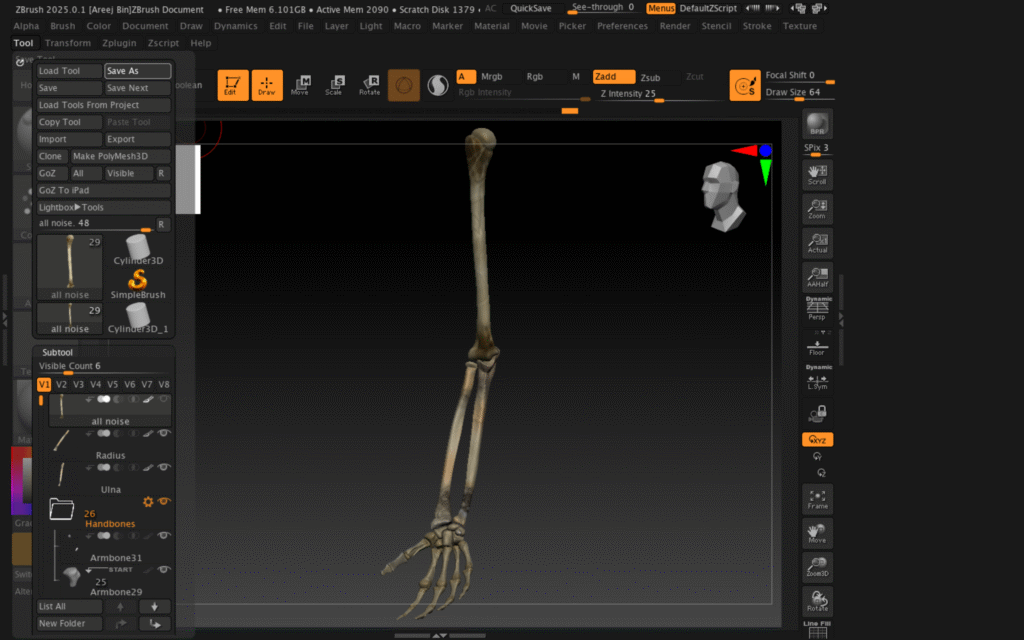Activate the Edit mode icon
This screenshot has height=640, width=1024.
(233, 85)
